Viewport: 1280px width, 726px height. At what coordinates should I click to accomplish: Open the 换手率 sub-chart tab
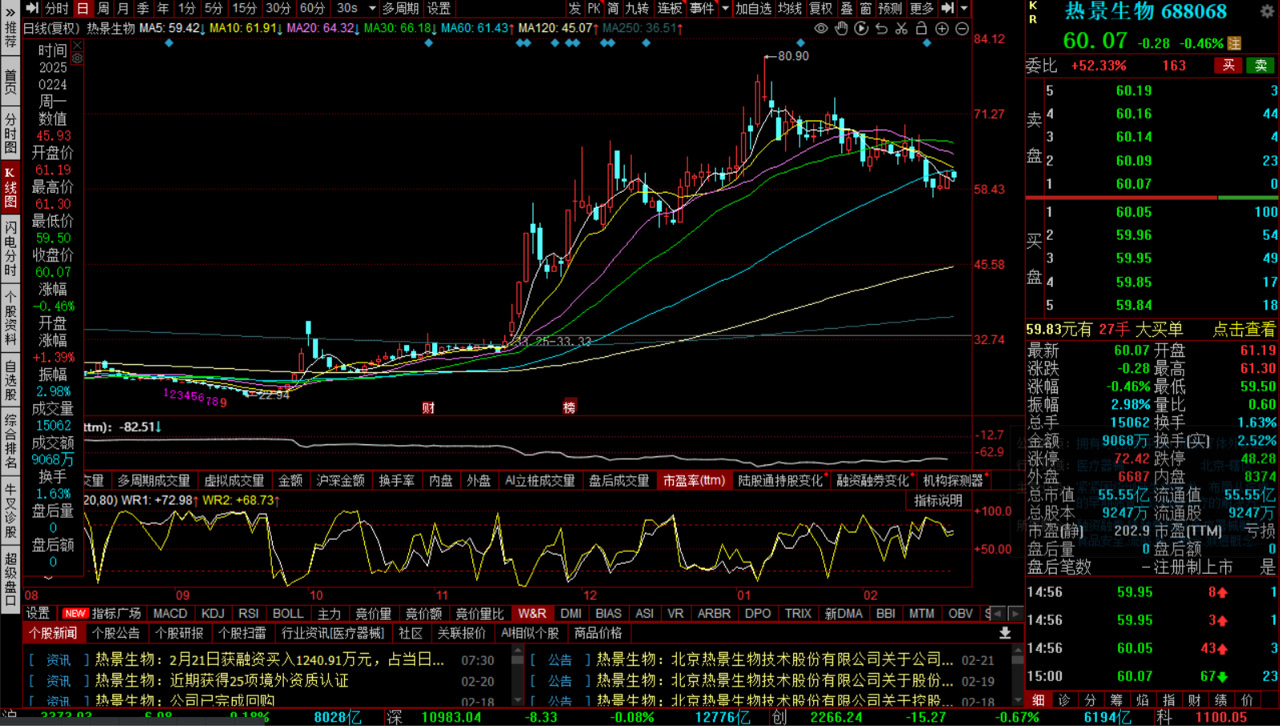396,481
